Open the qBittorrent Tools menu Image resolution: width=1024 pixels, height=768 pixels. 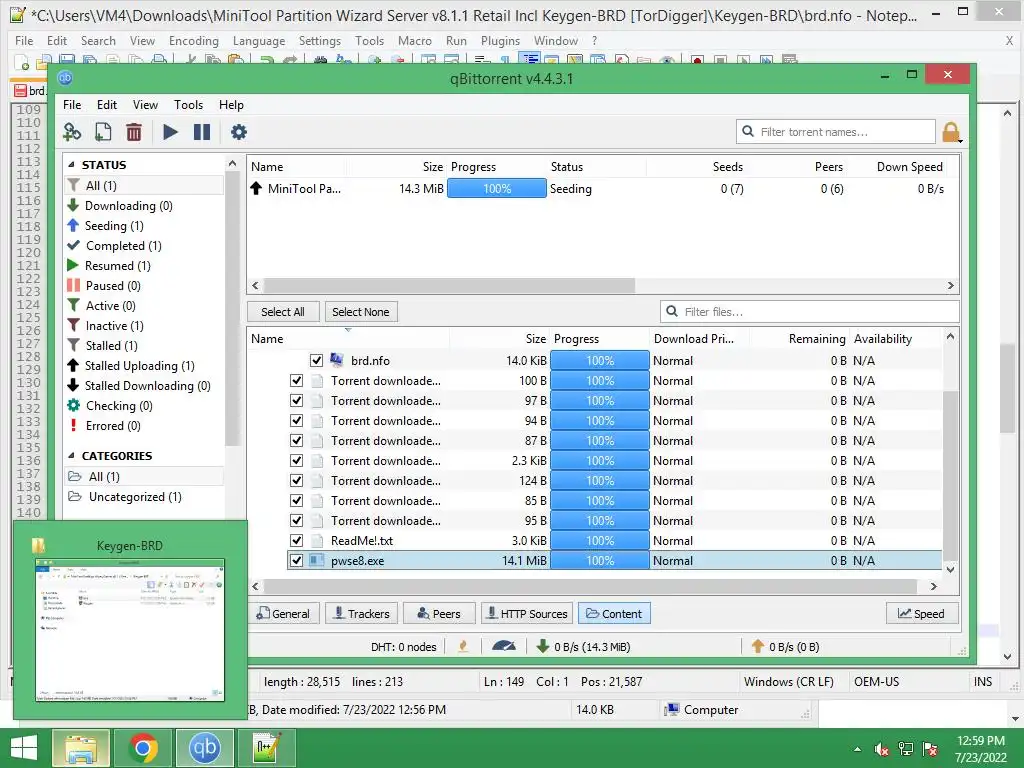[x=188, y=104]
